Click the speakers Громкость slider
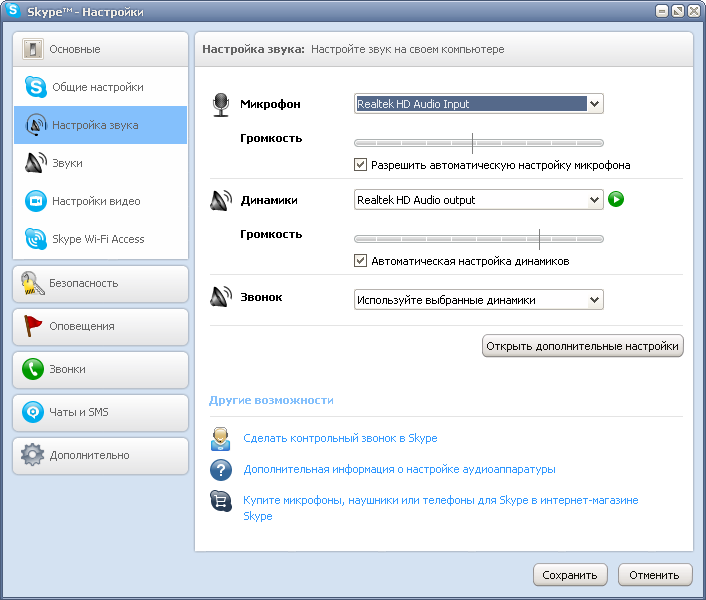Image resolution: width=706 pixels, height=600 pixels. [x=479, y=239]
